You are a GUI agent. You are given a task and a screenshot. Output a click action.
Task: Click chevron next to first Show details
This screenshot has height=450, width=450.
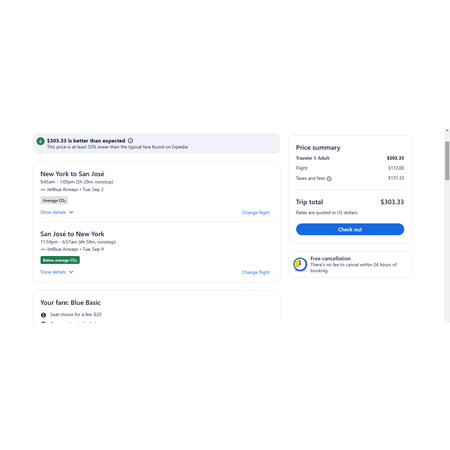pyautogui.click(x=71, y=212)
